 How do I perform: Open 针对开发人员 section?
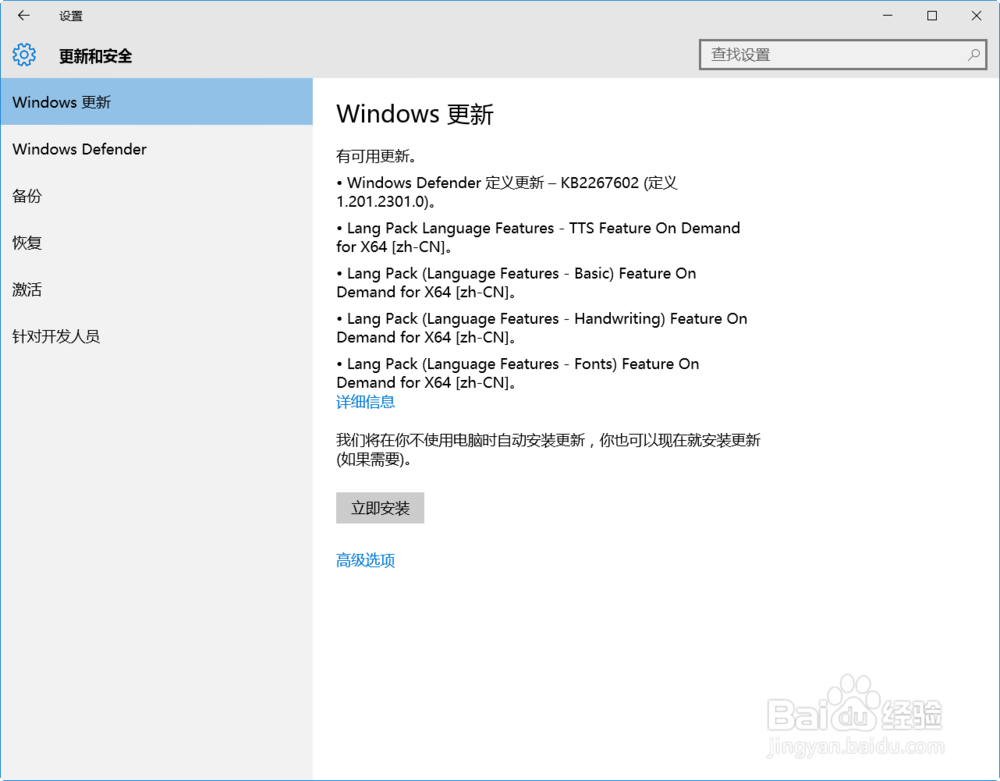156,337
